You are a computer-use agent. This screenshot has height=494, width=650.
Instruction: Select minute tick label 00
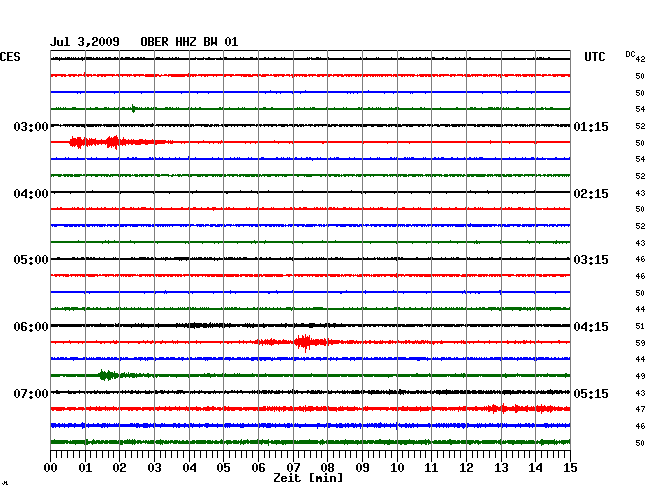pos(51,467)
